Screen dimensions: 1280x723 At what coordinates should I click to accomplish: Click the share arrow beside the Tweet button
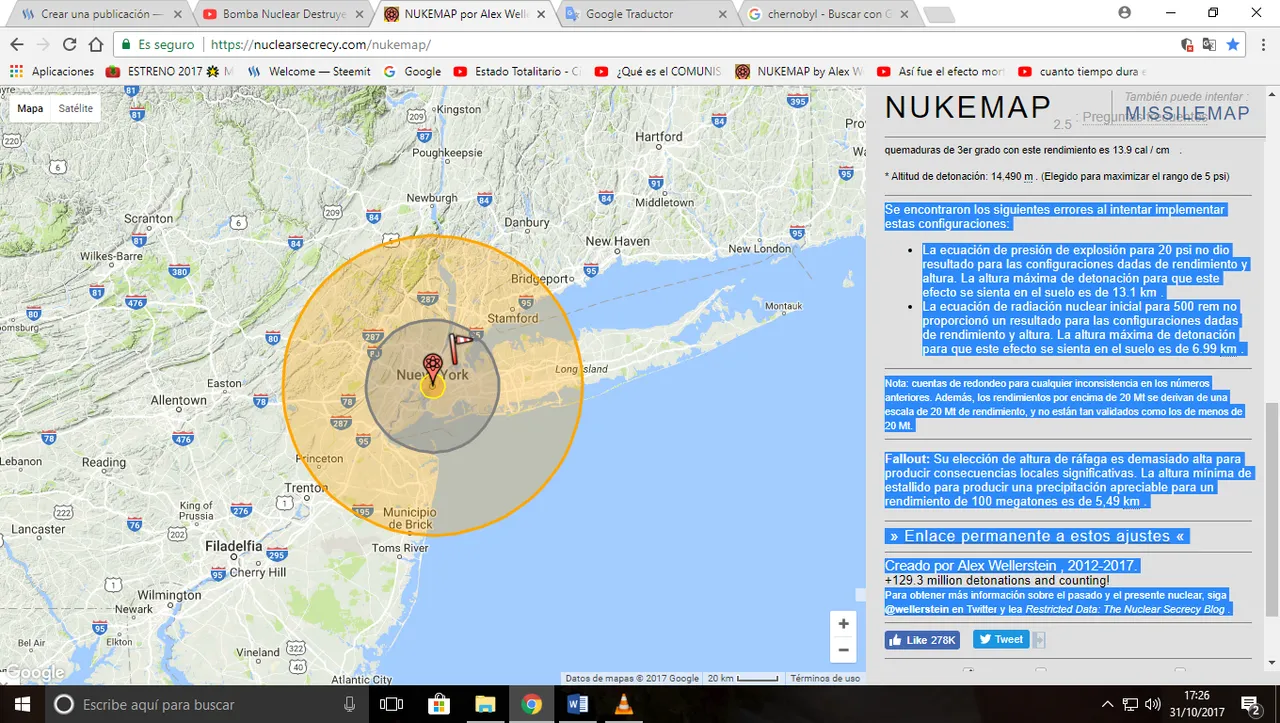point(1039,640)
